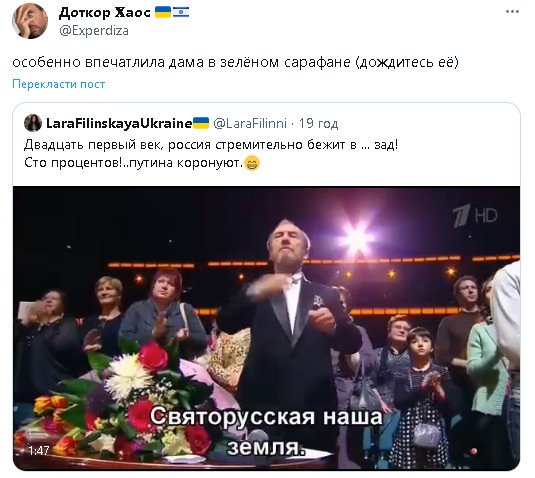This screenshot has width=535, height=478.
Task: Open the @Experdiza handle
Action: 94,31
